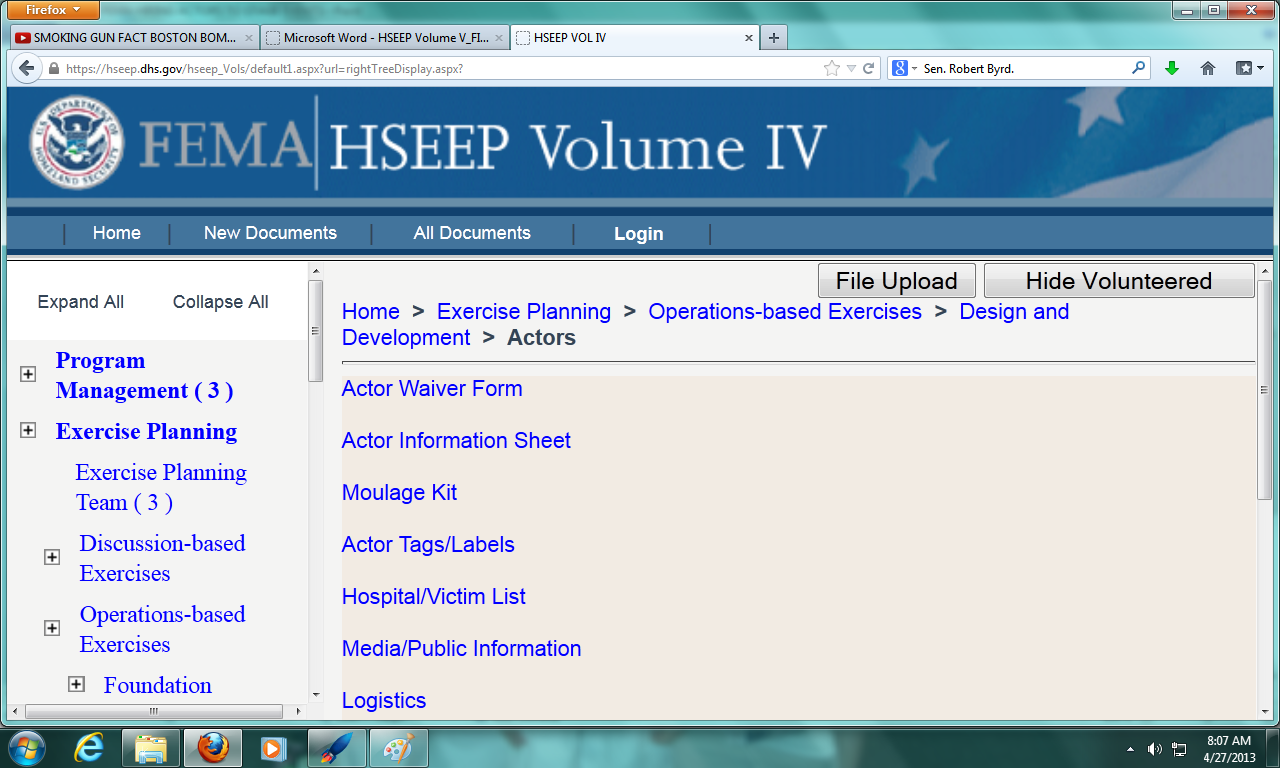
Task: Switch to Microsoft Word HSEEP Volume V tab
Action: tap(386, 38)
